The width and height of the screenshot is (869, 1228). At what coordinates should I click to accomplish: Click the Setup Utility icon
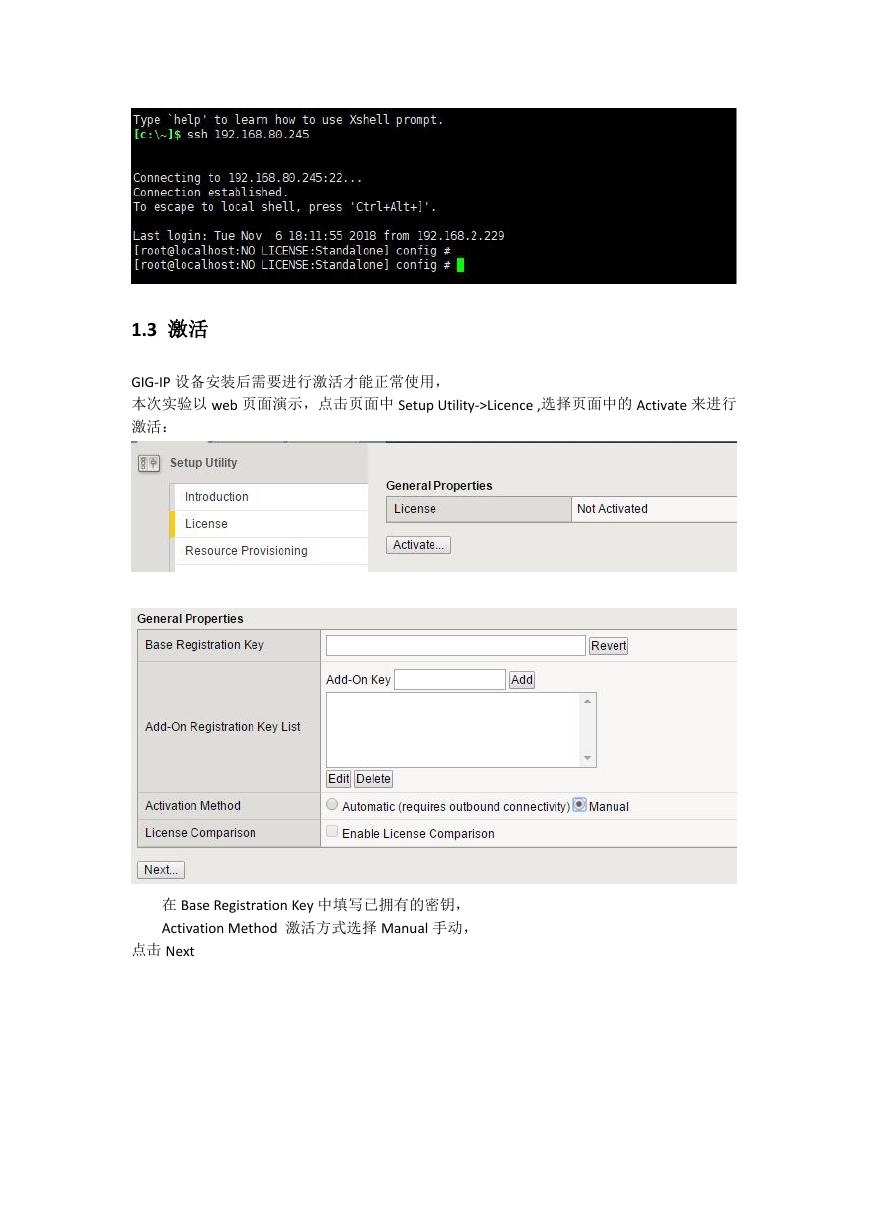tap(149, 463)
